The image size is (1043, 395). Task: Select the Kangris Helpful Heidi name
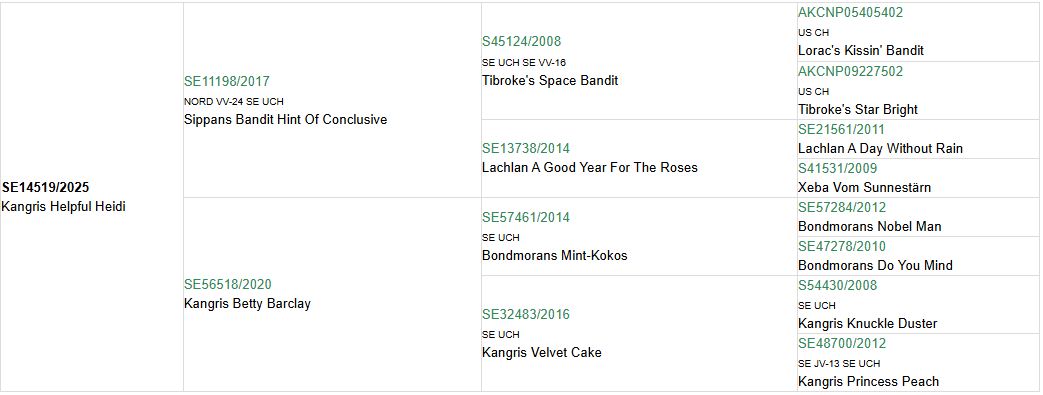(64, 207)
